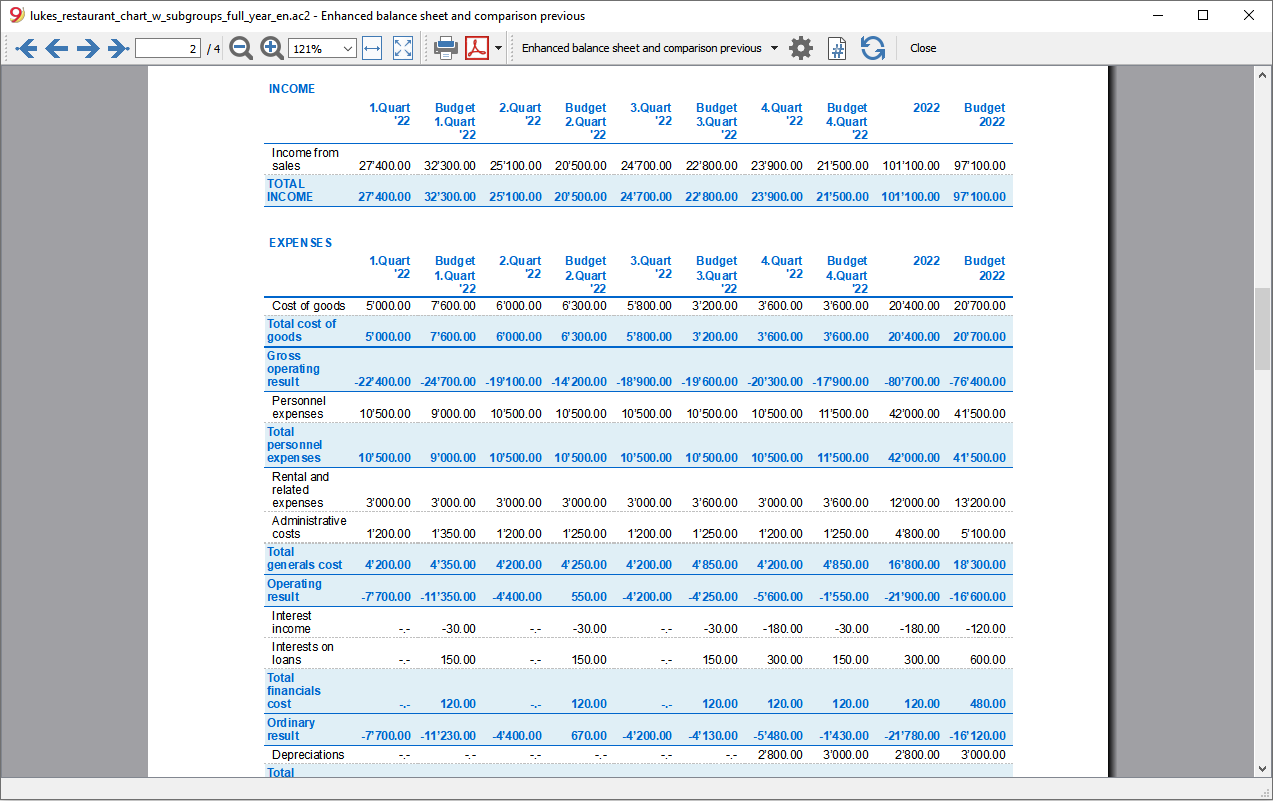The width and height of the screenshot is (1273, 801).
Task: Click the 'Total generals cost' label
Action: (x=305, y=558)
